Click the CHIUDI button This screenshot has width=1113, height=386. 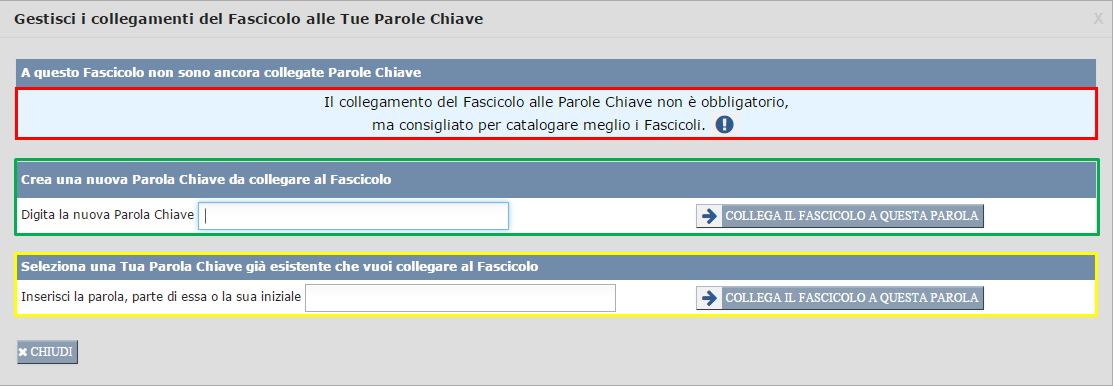(x=48, y=353)
